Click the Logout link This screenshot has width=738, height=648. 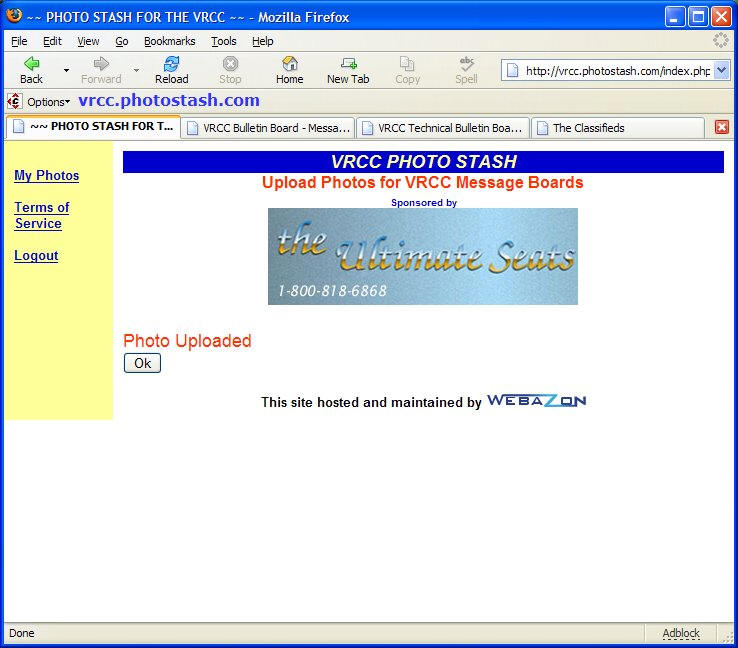coord(36,256)
